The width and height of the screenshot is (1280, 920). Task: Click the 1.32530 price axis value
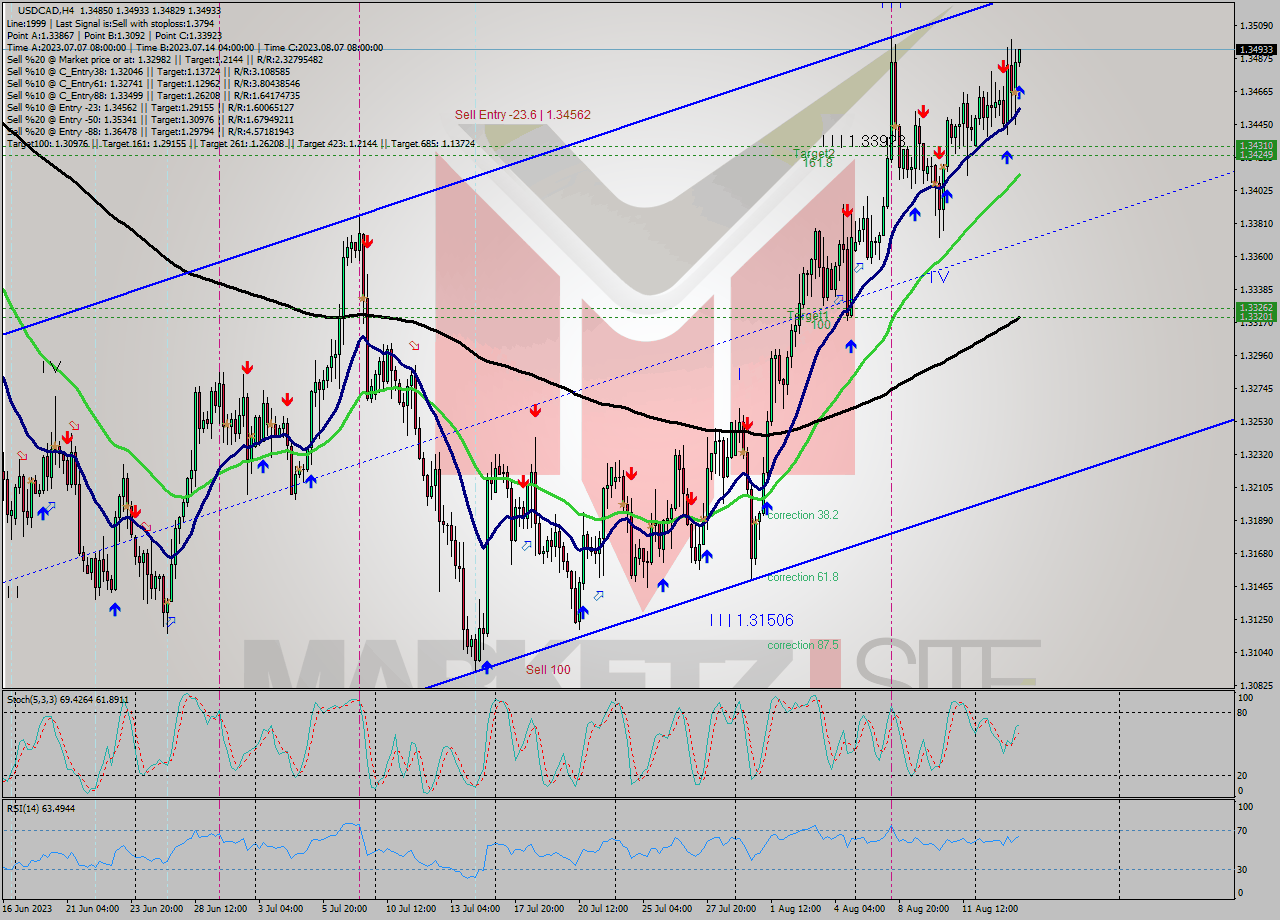1255,421
